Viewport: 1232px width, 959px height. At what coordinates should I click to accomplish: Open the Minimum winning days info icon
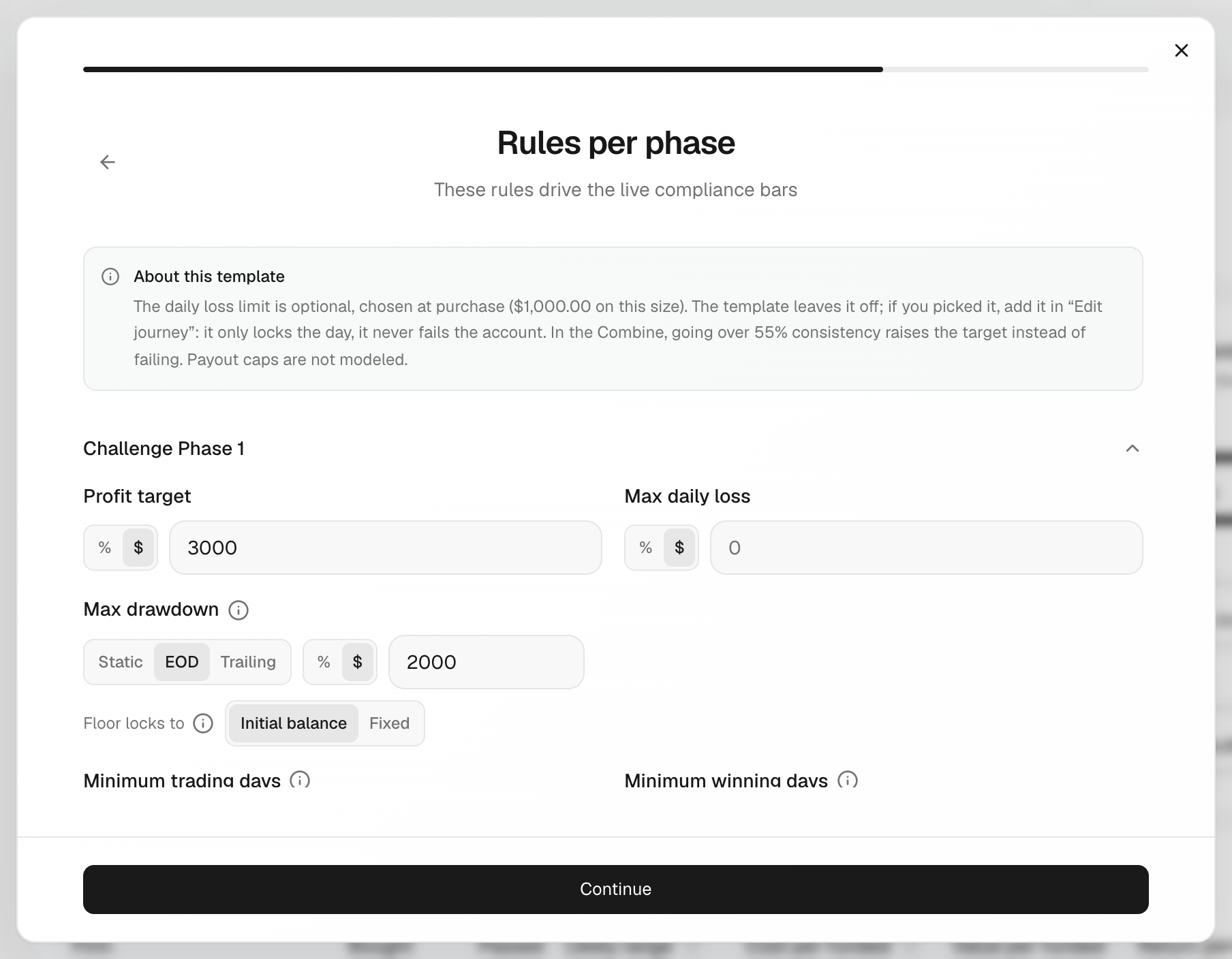tap(848, 780)
